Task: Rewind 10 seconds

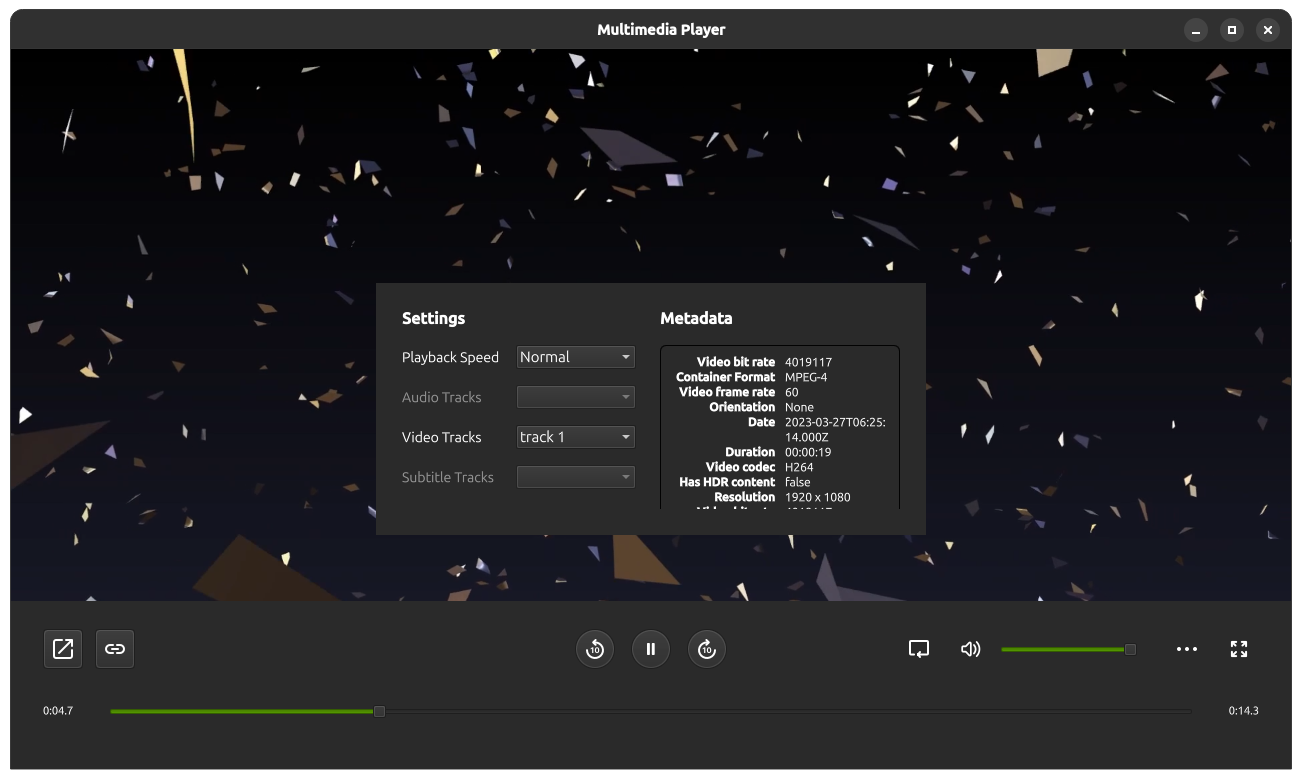Action: point(595,649)
